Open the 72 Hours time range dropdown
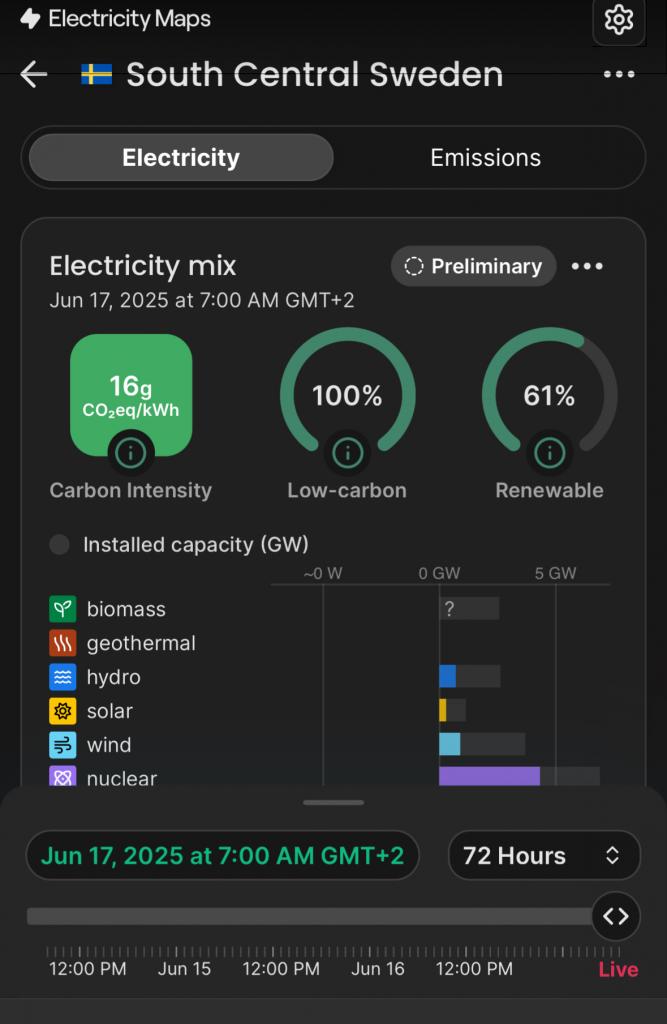This screenshot has width=667, height=1024. point(543,856)
